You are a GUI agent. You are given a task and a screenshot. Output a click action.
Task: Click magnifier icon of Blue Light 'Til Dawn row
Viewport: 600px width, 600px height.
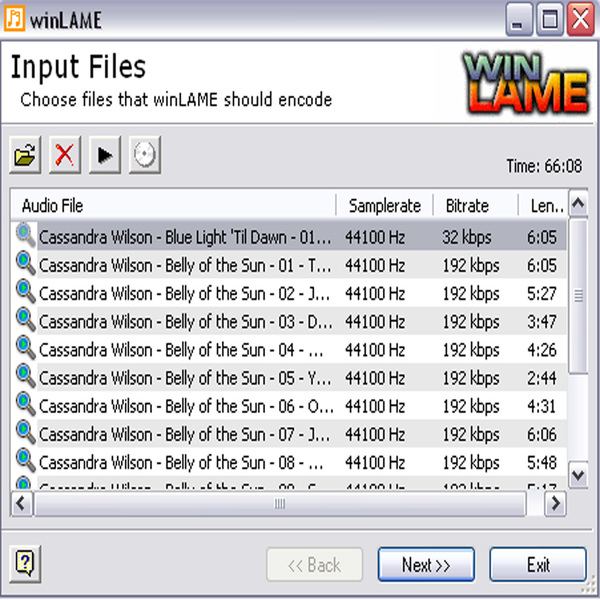coord(26,235)
